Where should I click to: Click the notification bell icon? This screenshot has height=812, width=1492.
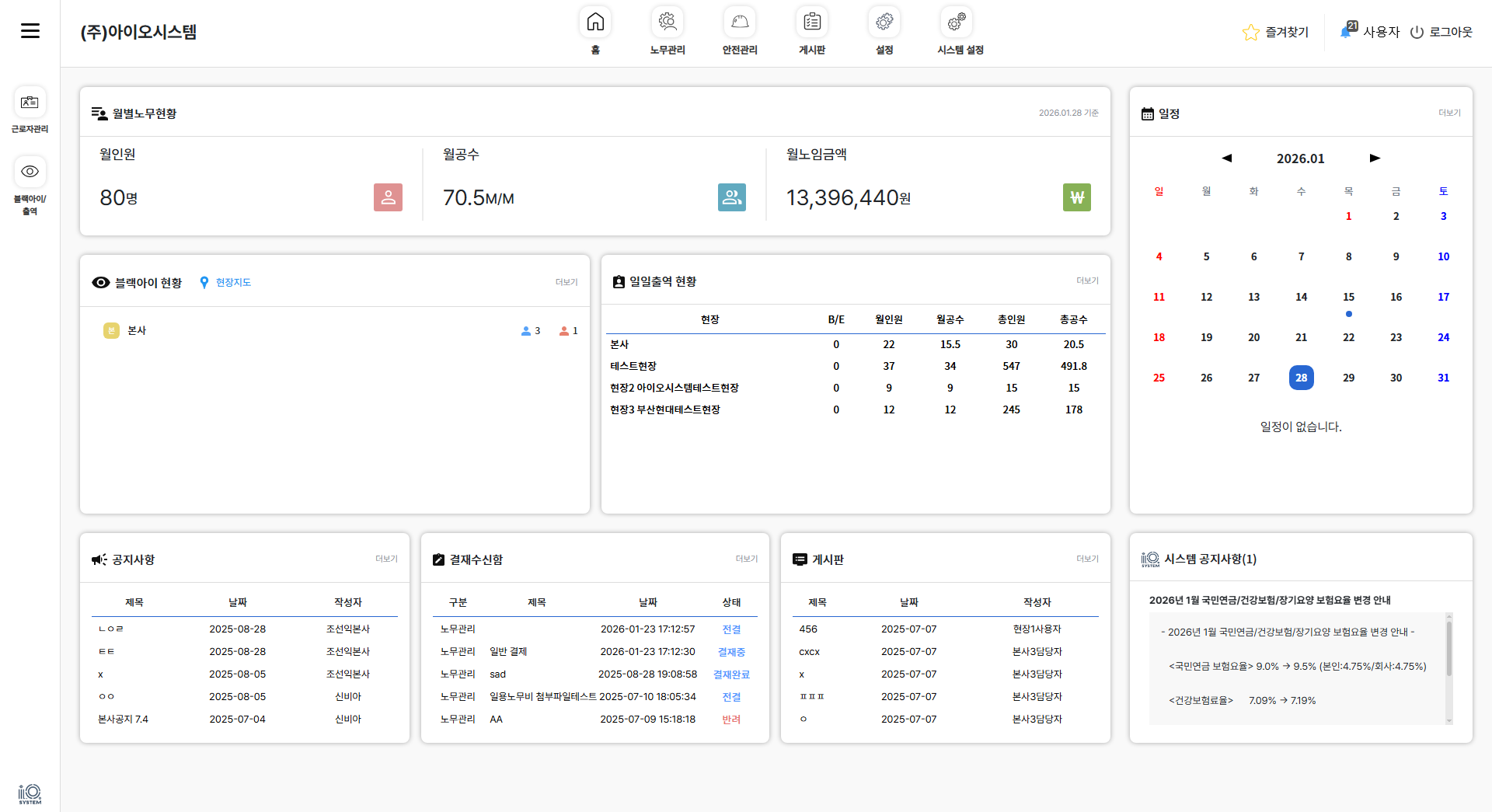tap(1347, 31)
